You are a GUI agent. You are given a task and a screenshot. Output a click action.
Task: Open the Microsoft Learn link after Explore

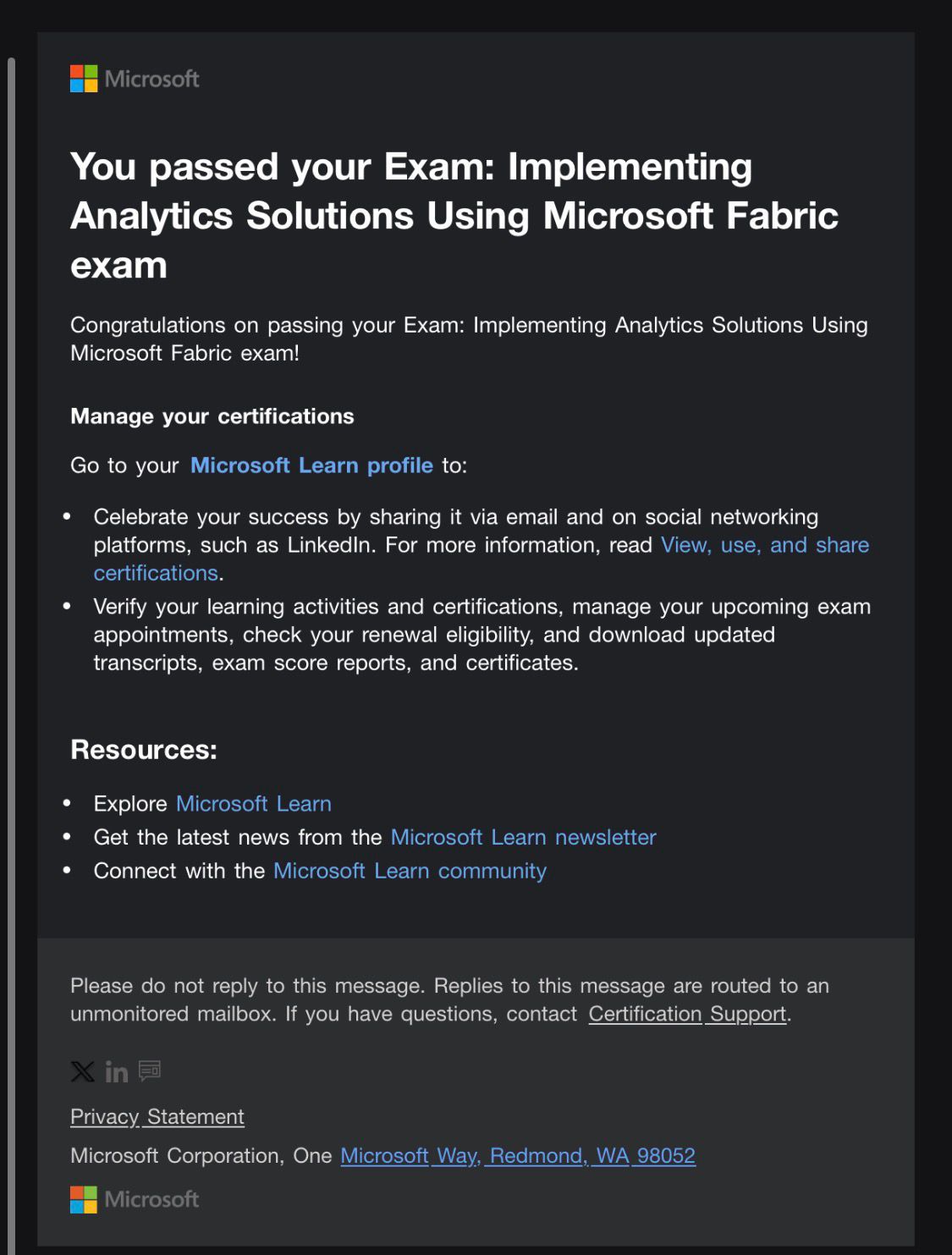coord(254,804)
